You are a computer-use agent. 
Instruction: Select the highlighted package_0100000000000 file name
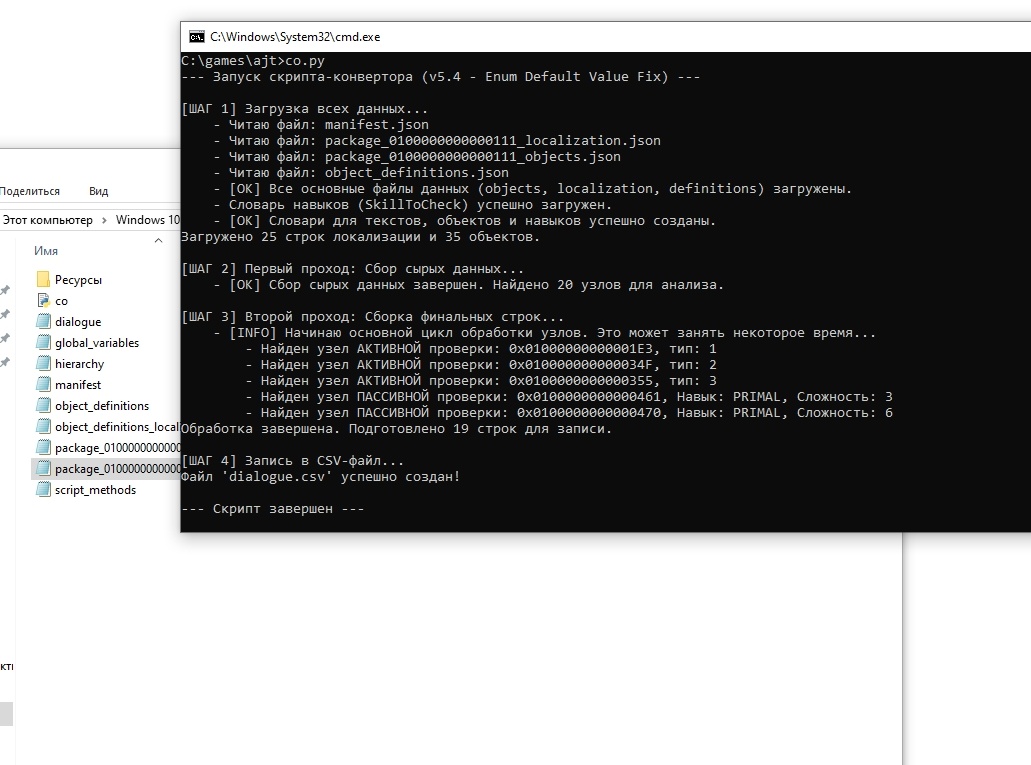(x=118, y=469)
